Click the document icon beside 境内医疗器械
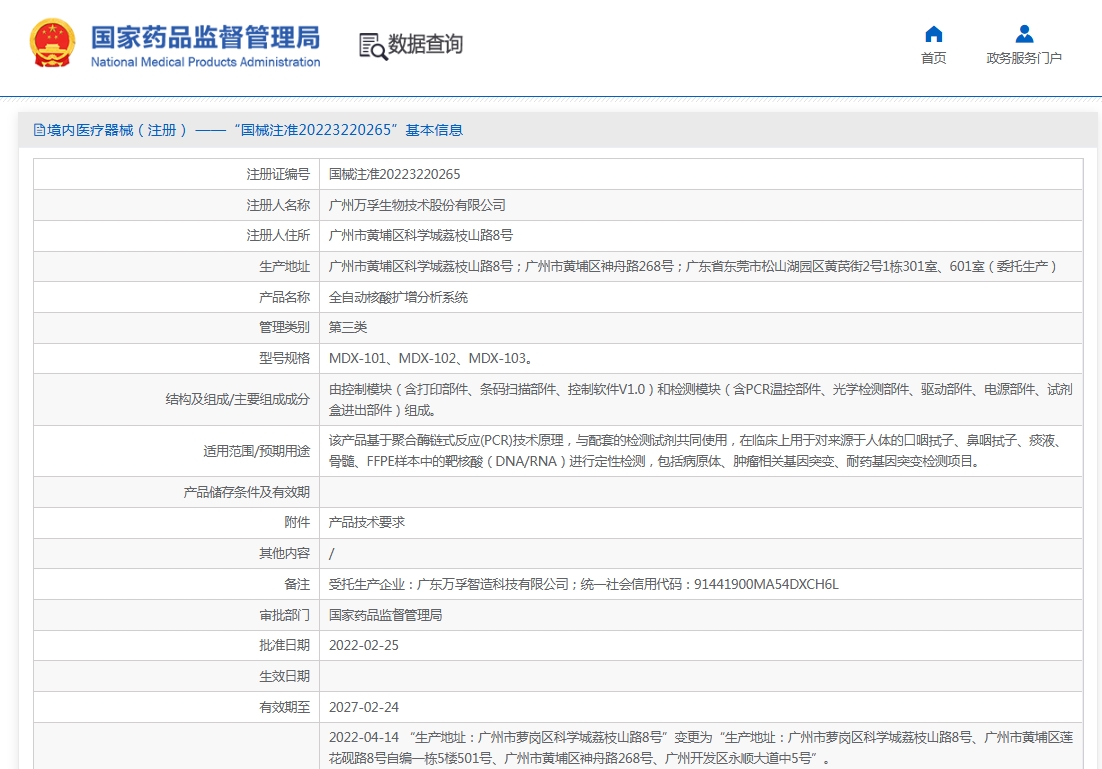Viewport: 1102px width, 769px height. [39, 130]
